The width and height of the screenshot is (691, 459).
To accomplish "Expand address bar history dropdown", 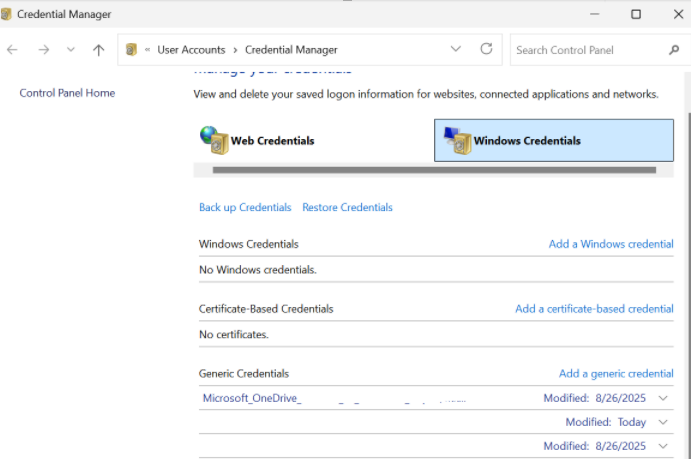I will 456,48.
